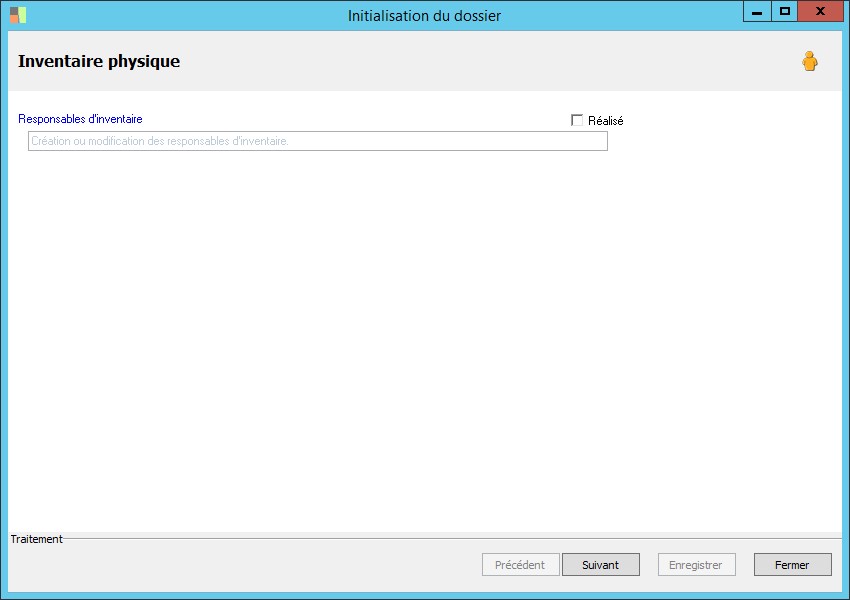Maximize the Initialisation du dossier window
850x600 pixels.
click(784, 11)
